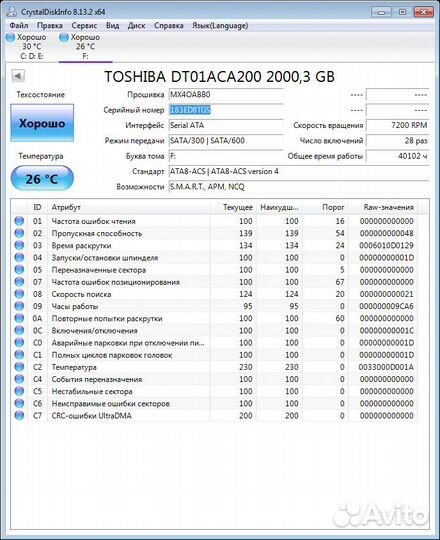Select the Нестабильные сектора row text
Screen dimensions: 440x540
92,391
